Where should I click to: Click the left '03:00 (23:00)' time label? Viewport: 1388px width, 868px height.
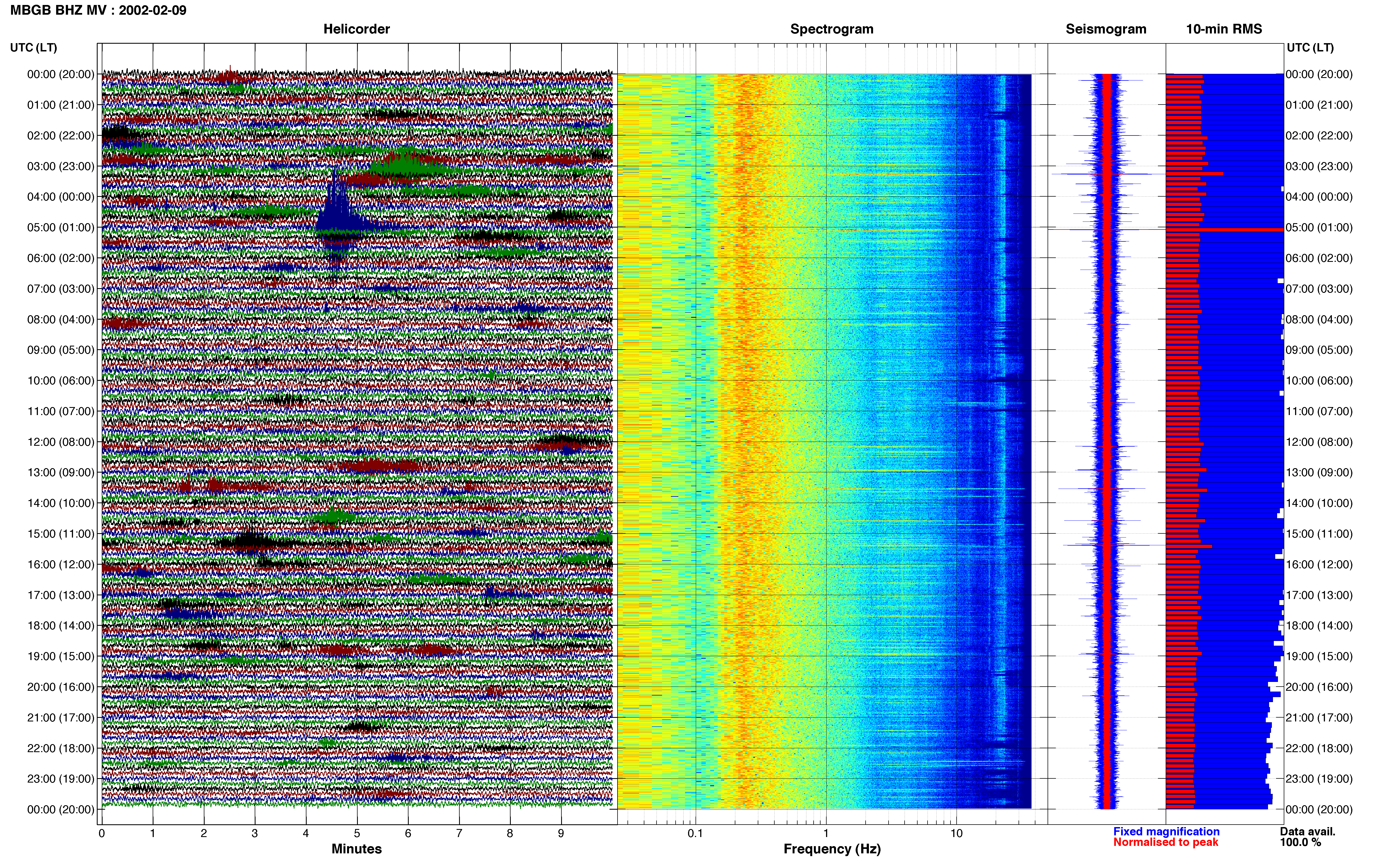point(61,166)
